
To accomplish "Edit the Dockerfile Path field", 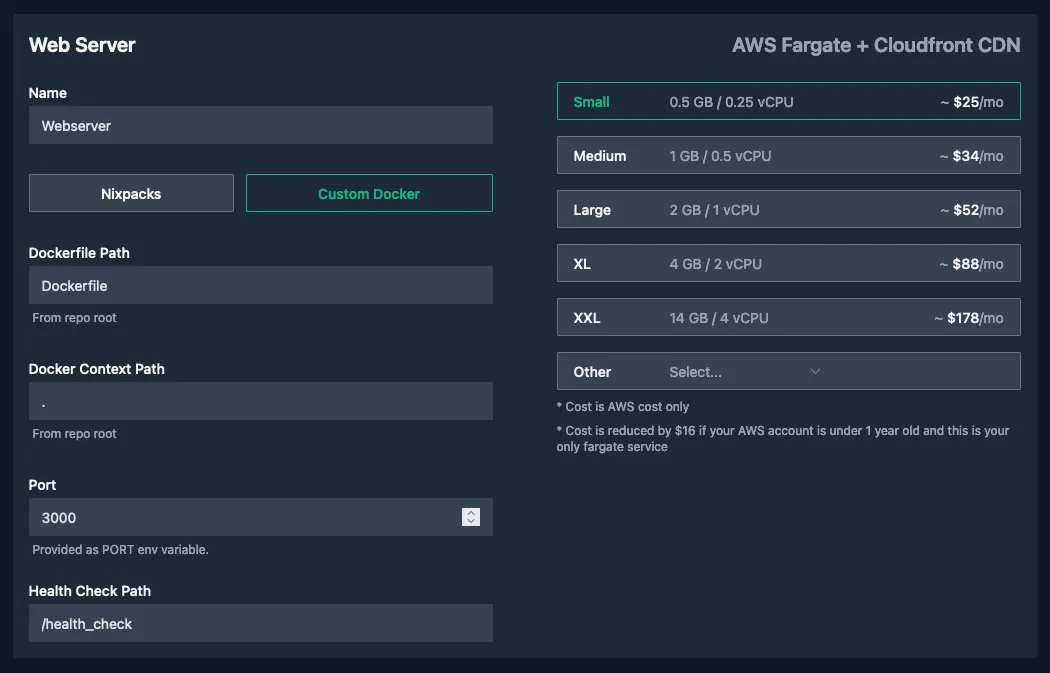I will pyautogui.click(x=260, y=285).
